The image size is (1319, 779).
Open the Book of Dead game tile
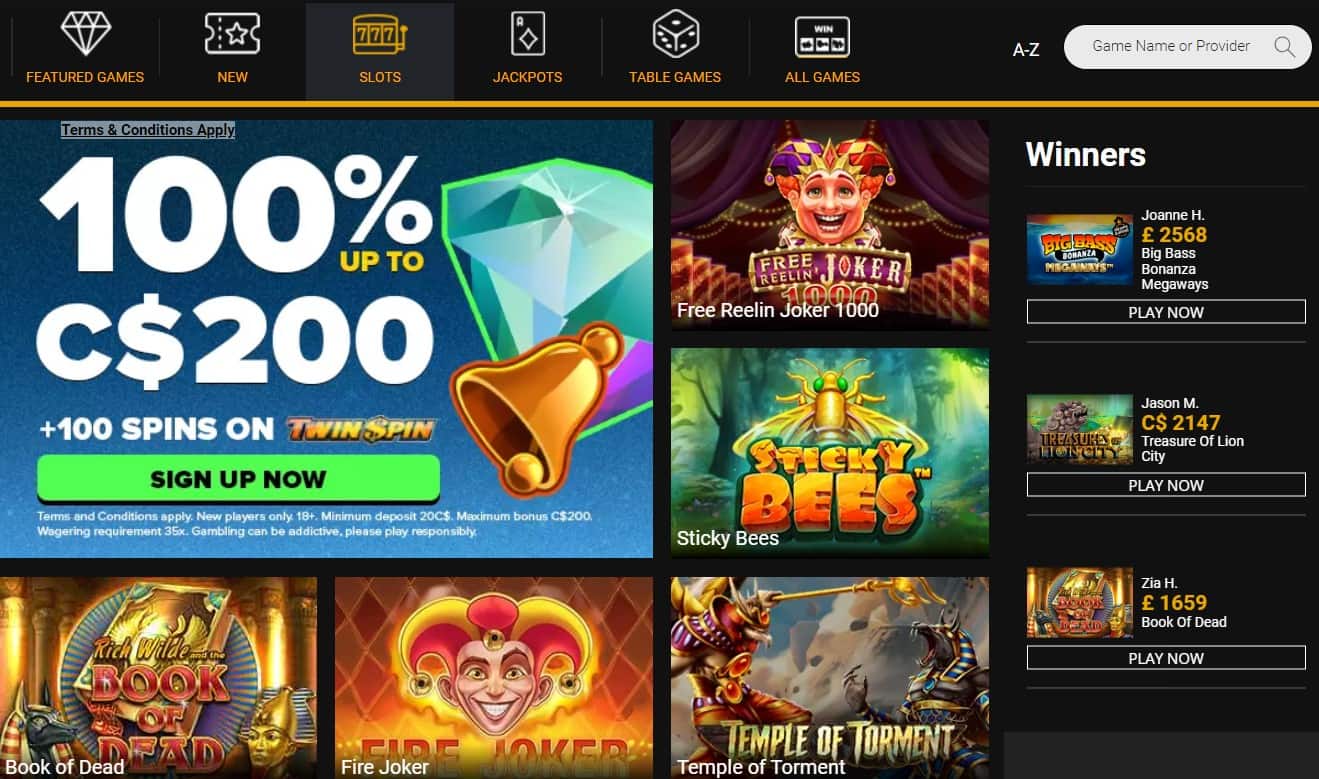pos(158,678)
